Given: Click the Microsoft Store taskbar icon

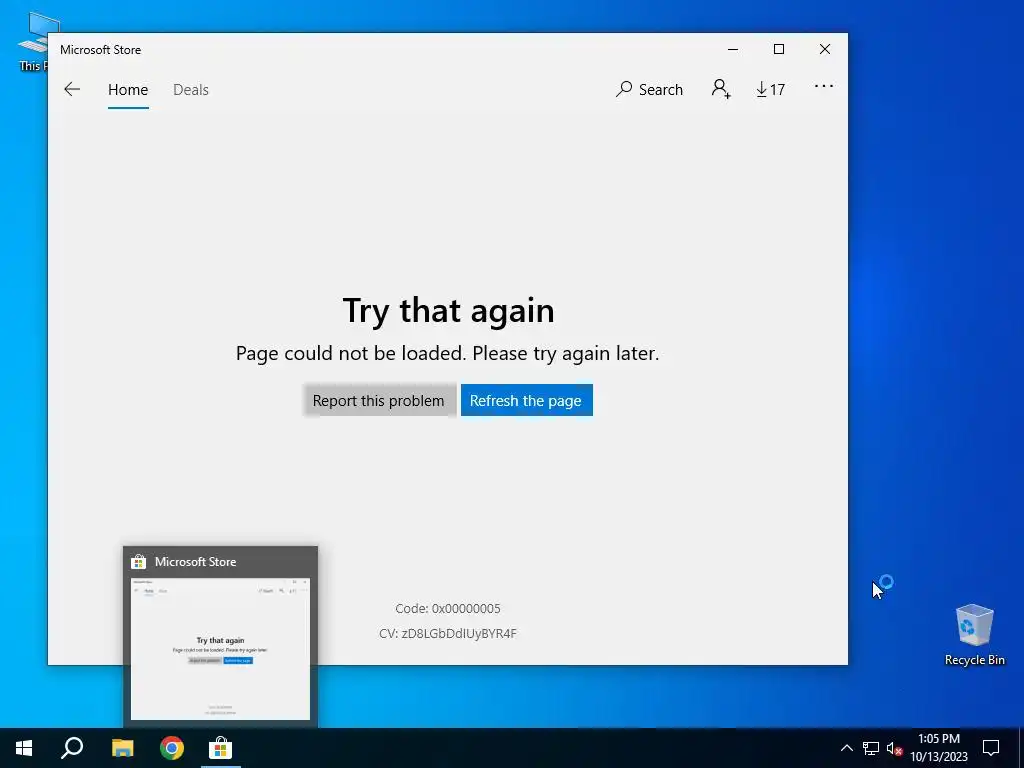Looking at the screenshot, I should pyautogui.click(x=220, y=748).
